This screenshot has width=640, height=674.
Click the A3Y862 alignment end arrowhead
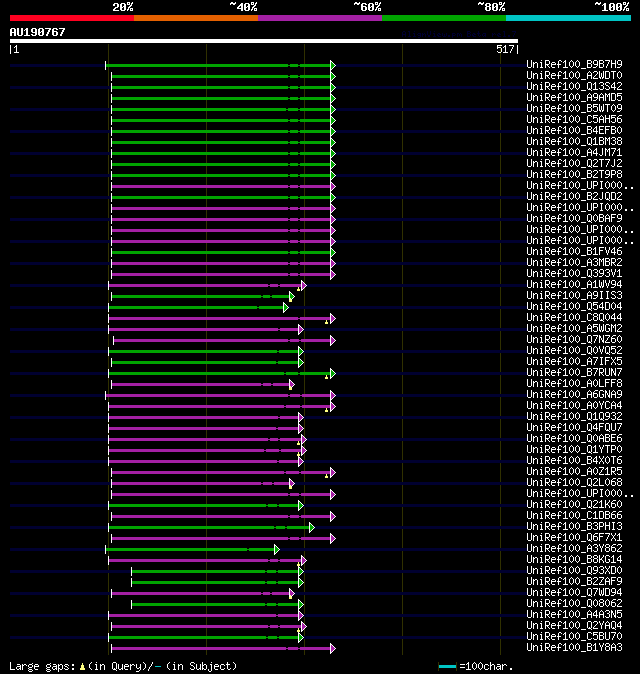(277, 549)
